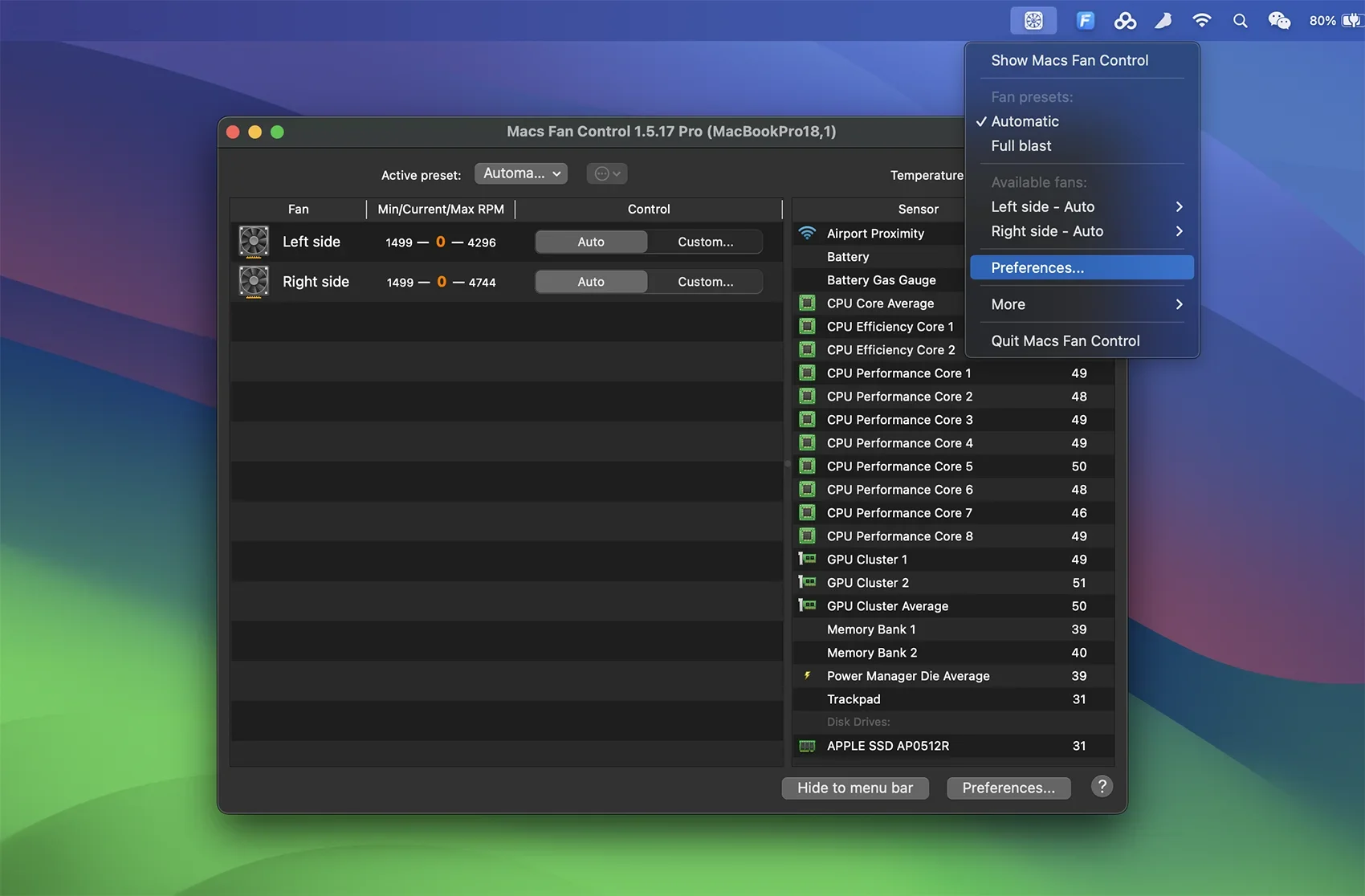Select the Battery Gas Gauge sensor row
The height and width of the screenshot is (896, 1365).
[x=878, y=280]
